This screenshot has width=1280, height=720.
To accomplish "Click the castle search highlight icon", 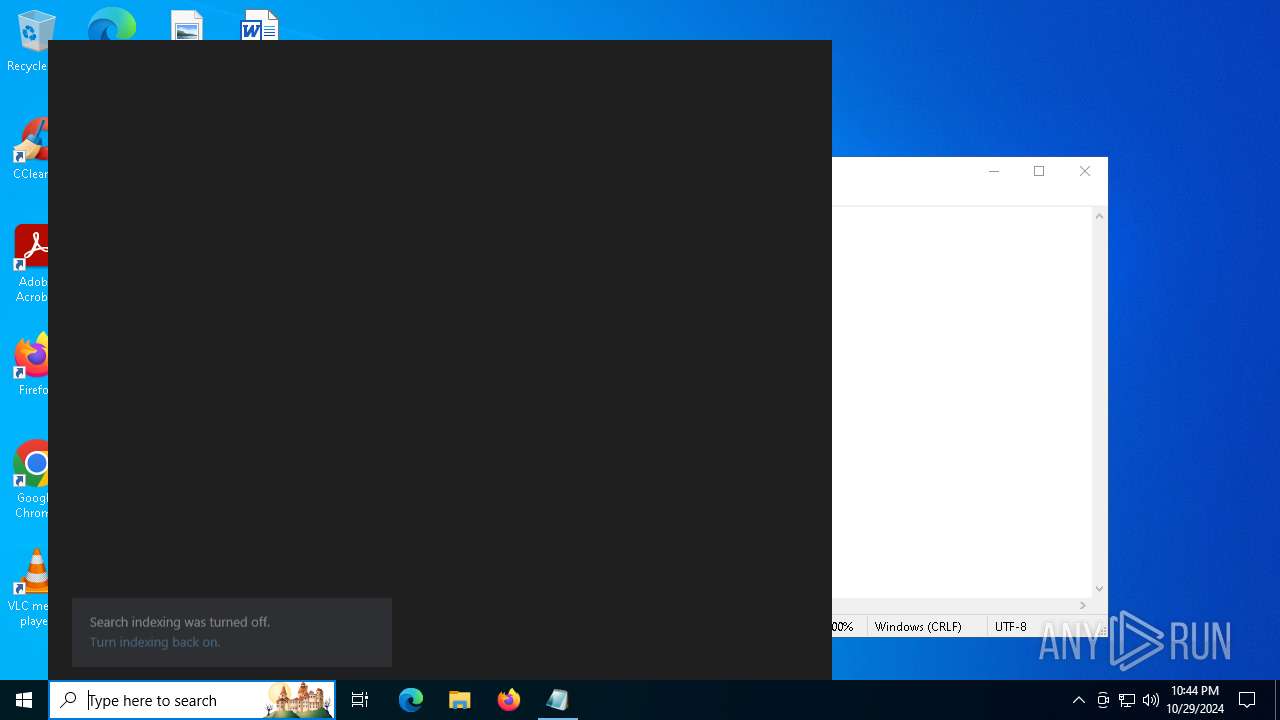I will click(x=298, y=700).
